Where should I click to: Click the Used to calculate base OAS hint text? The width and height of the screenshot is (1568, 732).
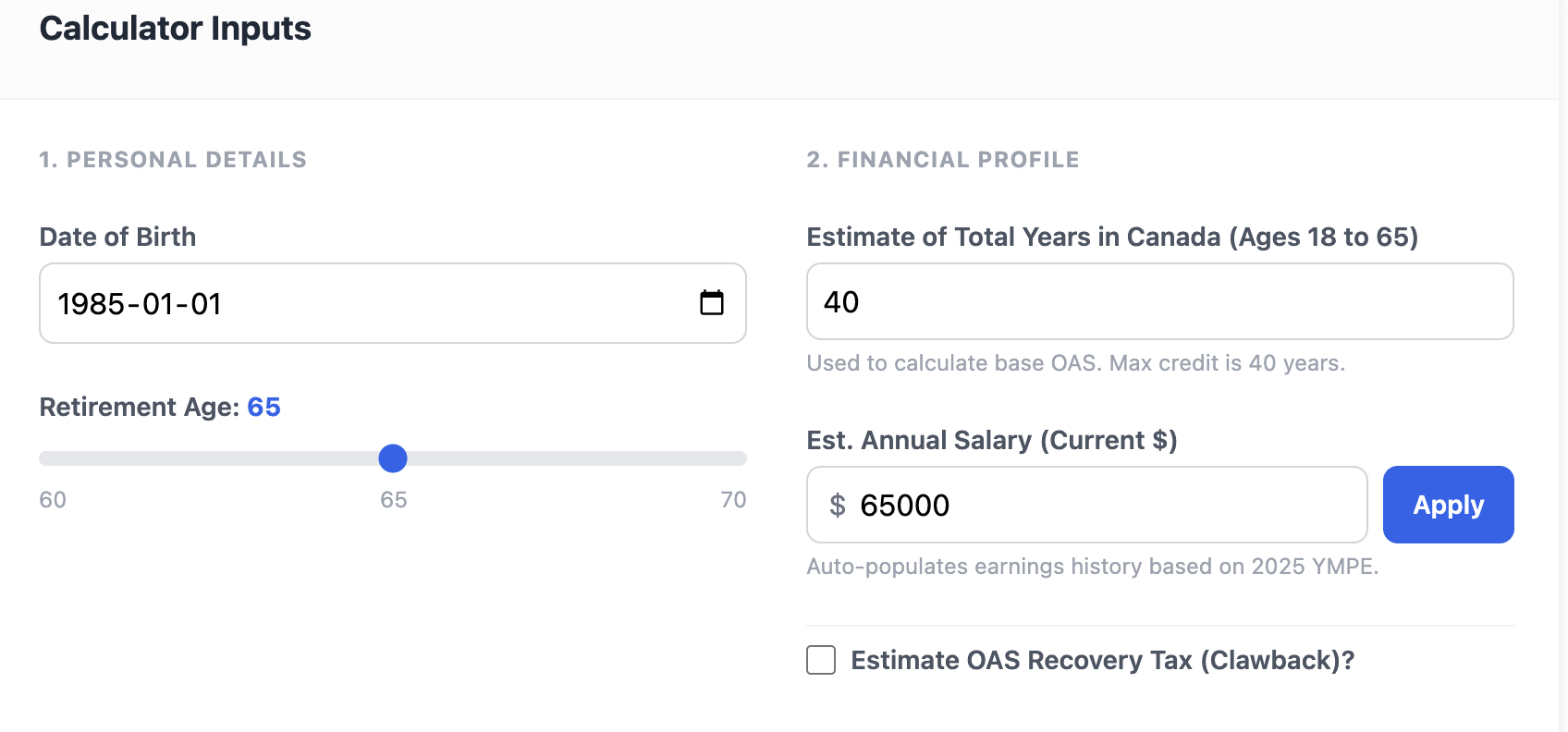[x=1075, y=363]
